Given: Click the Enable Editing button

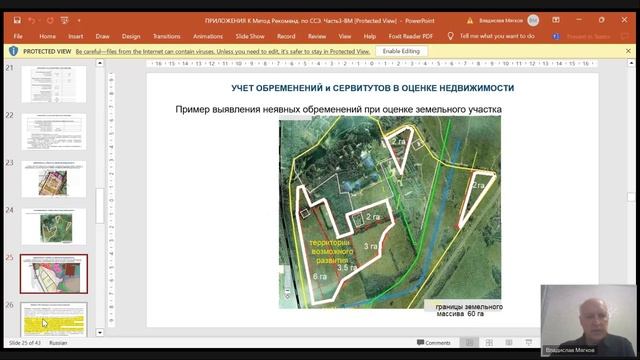Looking at the screenshot, I should click(x=401, y=51).
